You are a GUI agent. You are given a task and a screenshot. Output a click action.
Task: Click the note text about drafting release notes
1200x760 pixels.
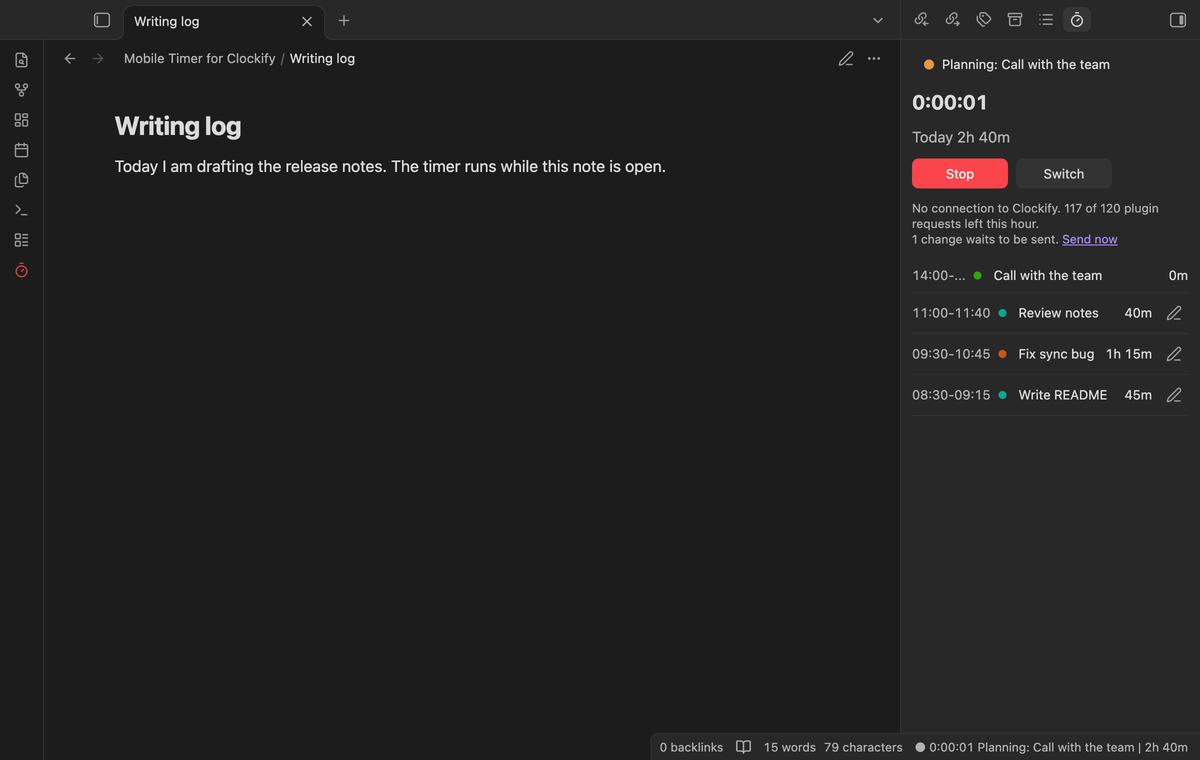(x=390, y=166)
